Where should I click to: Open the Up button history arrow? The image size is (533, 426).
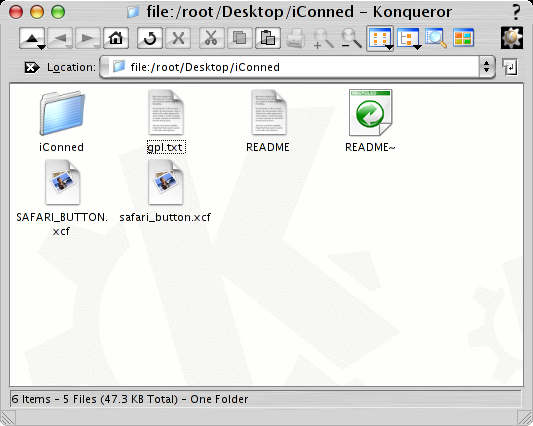41,47
